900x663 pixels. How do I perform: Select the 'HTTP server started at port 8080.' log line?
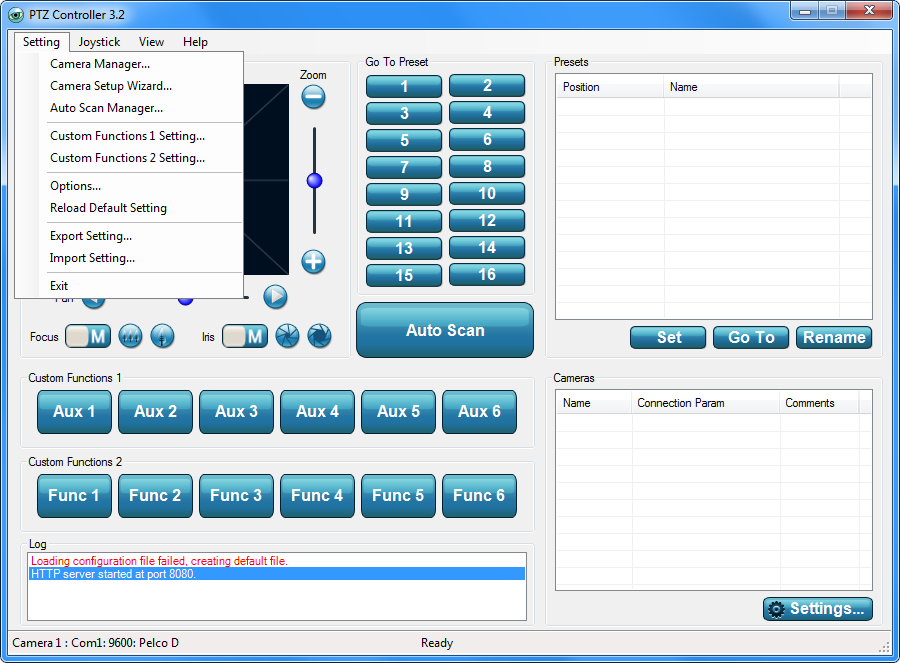coord(277,574)
